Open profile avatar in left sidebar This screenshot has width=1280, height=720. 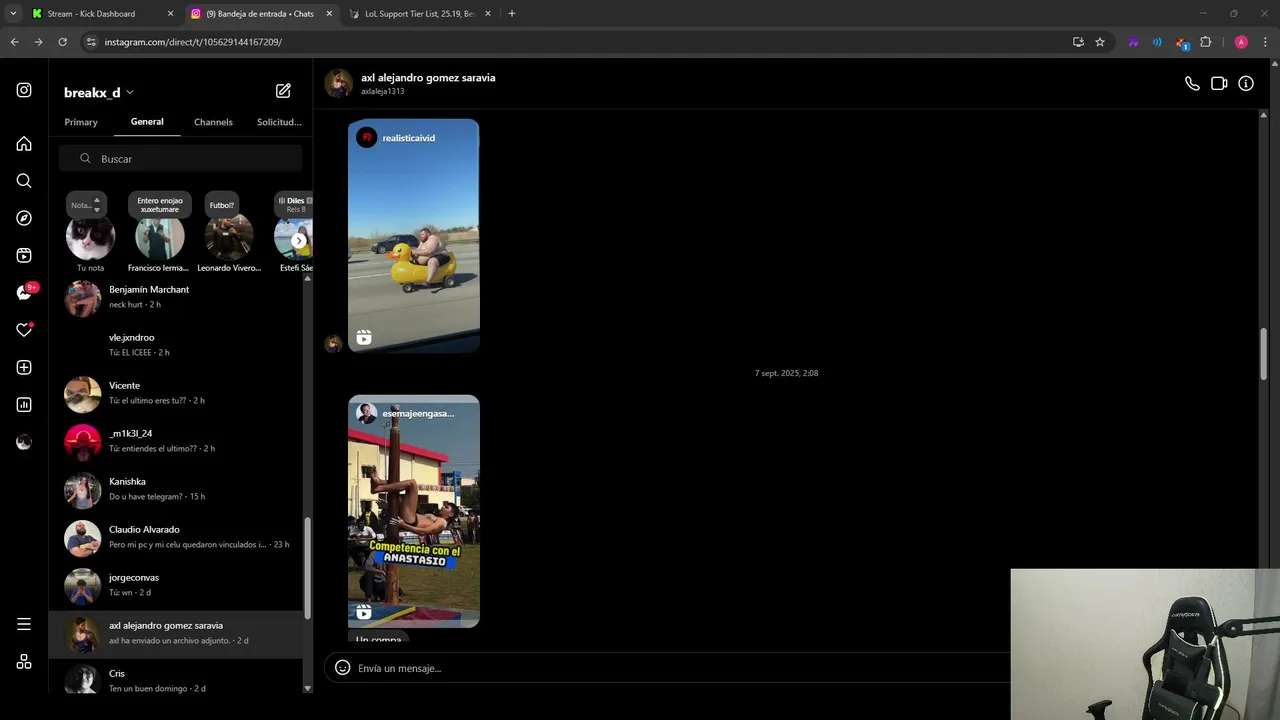[x=24, y=442]
